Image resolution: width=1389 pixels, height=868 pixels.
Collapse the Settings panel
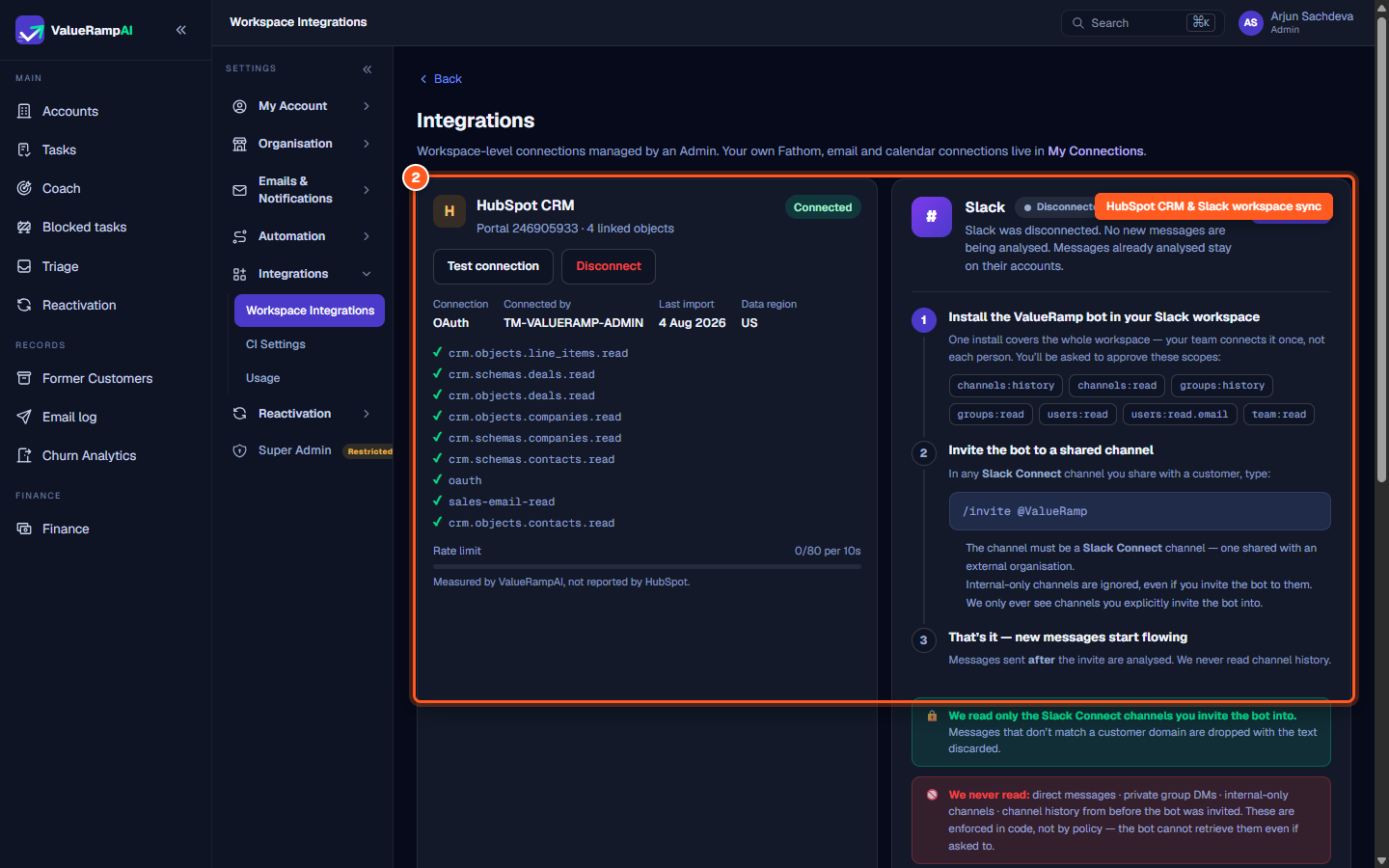coord(368,69)
